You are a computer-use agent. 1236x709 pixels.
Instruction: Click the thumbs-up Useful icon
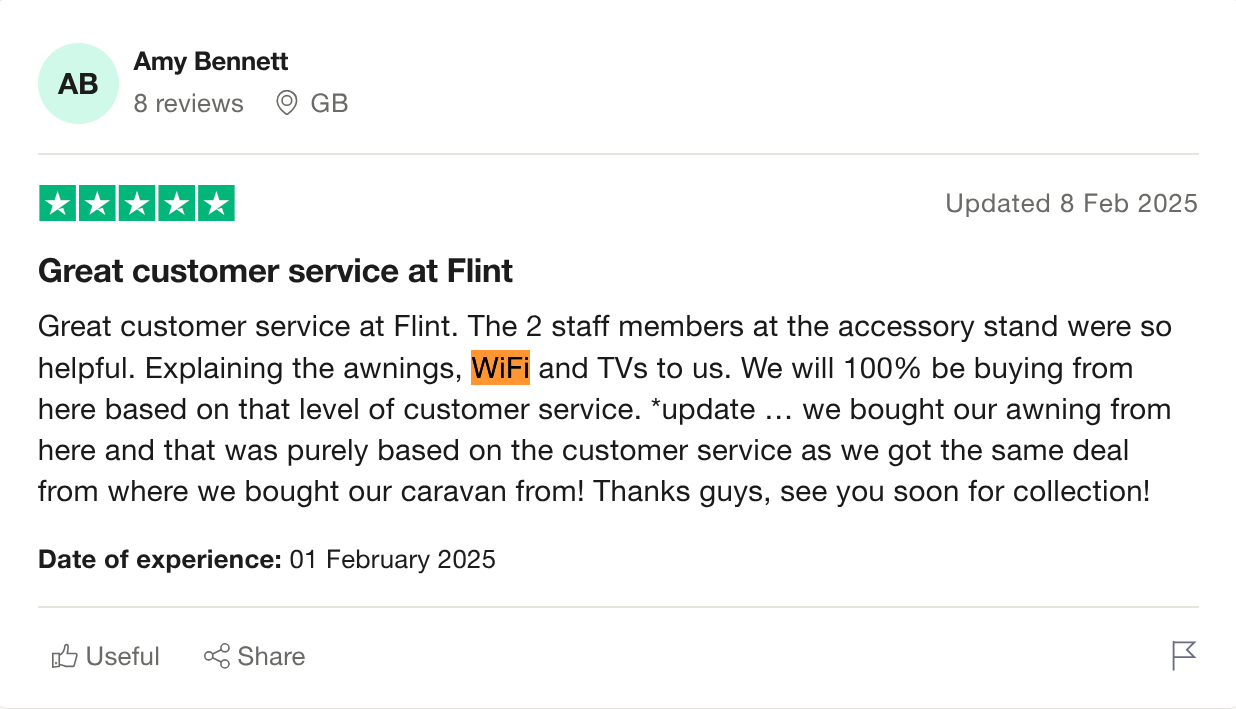pyautogui.click(x=65, y=656)
